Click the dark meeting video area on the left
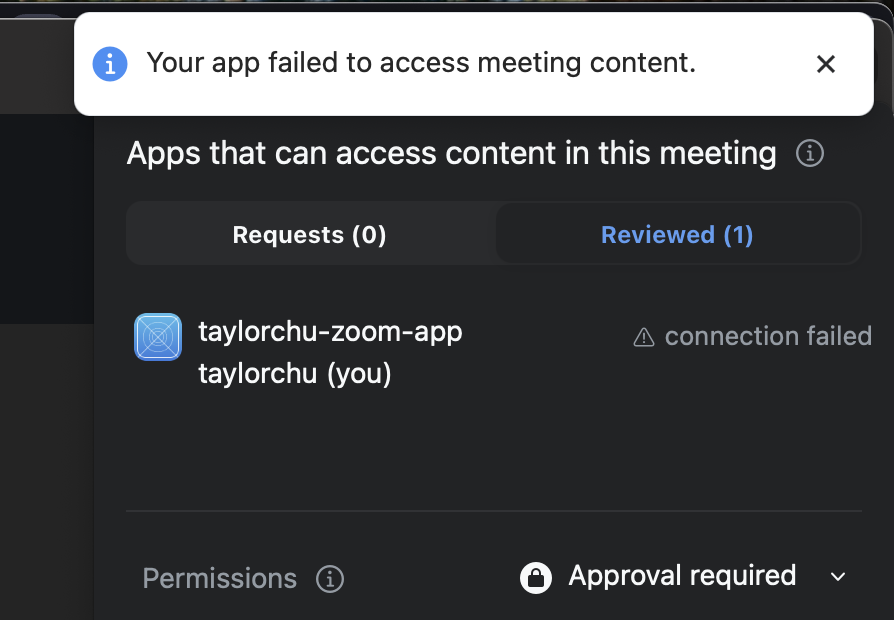Screen dimensions: 894x620 46,220
